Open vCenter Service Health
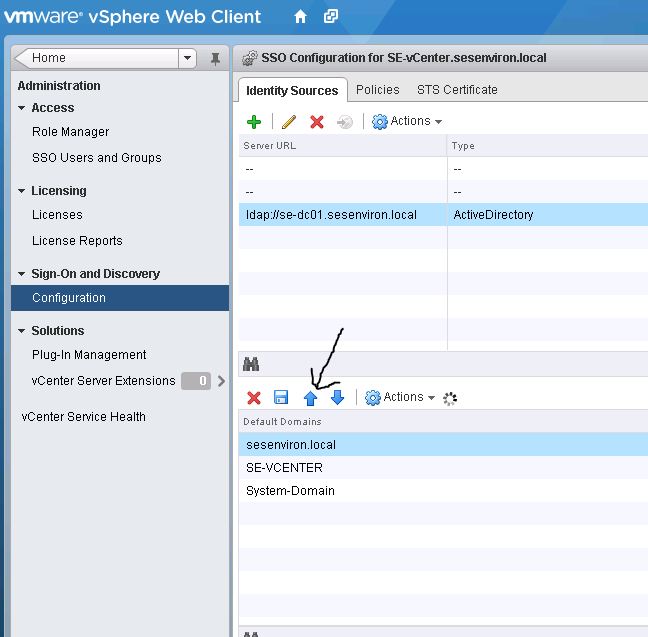The width and height of the screenshot is (648, 637). point(83,417)
